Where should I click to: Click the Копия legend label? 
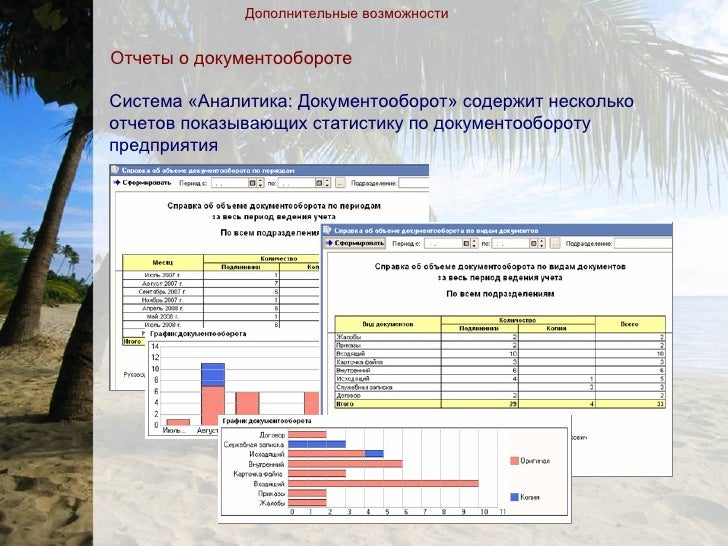pyautogui.click(x=530, y=497)
